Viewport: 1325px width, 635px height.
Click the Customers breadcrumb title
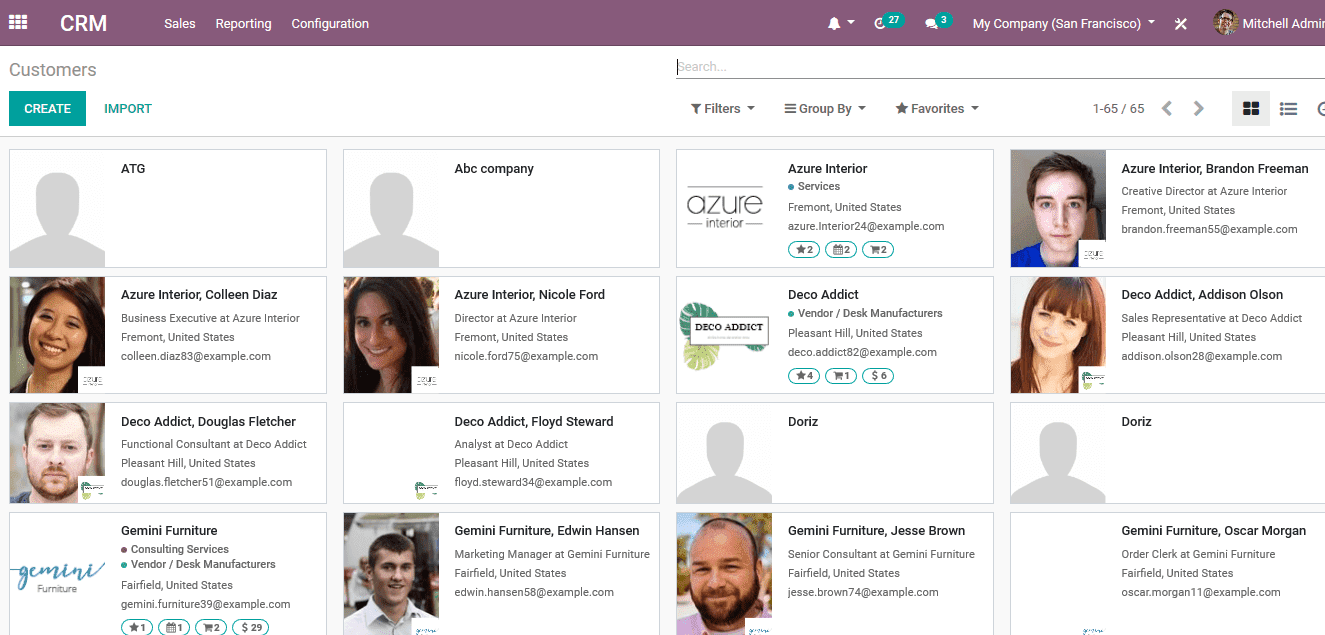coord(53,70)
